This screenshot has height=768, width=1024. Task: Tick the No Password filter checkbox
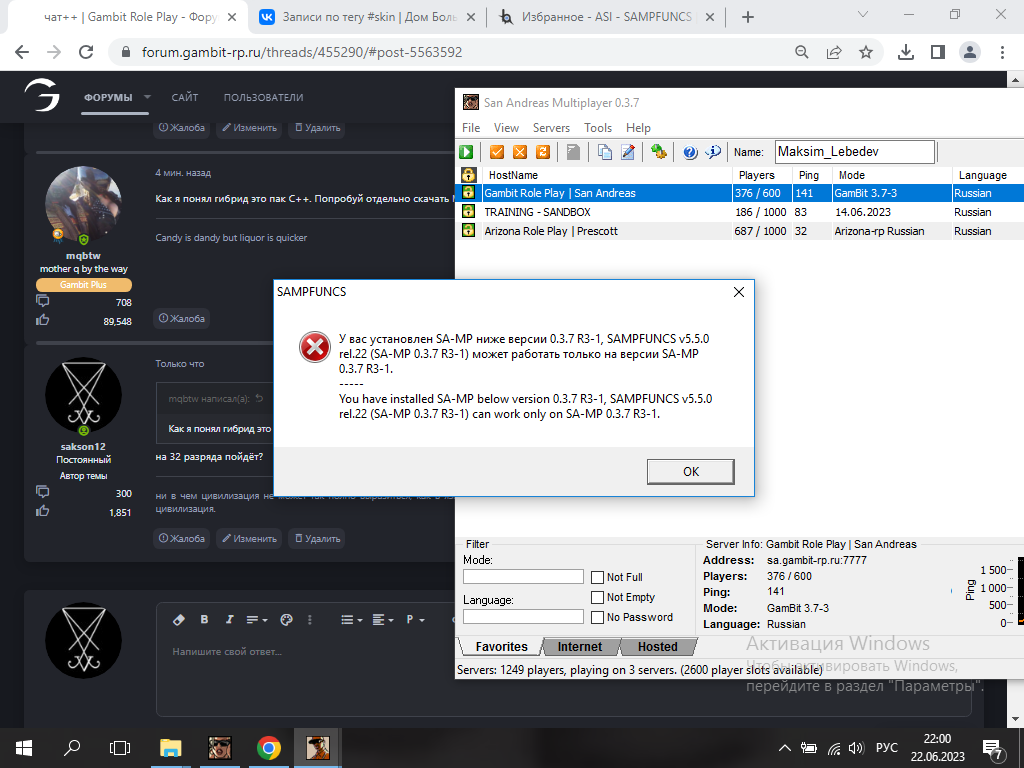pyautogui.click(x=598, y=617)
